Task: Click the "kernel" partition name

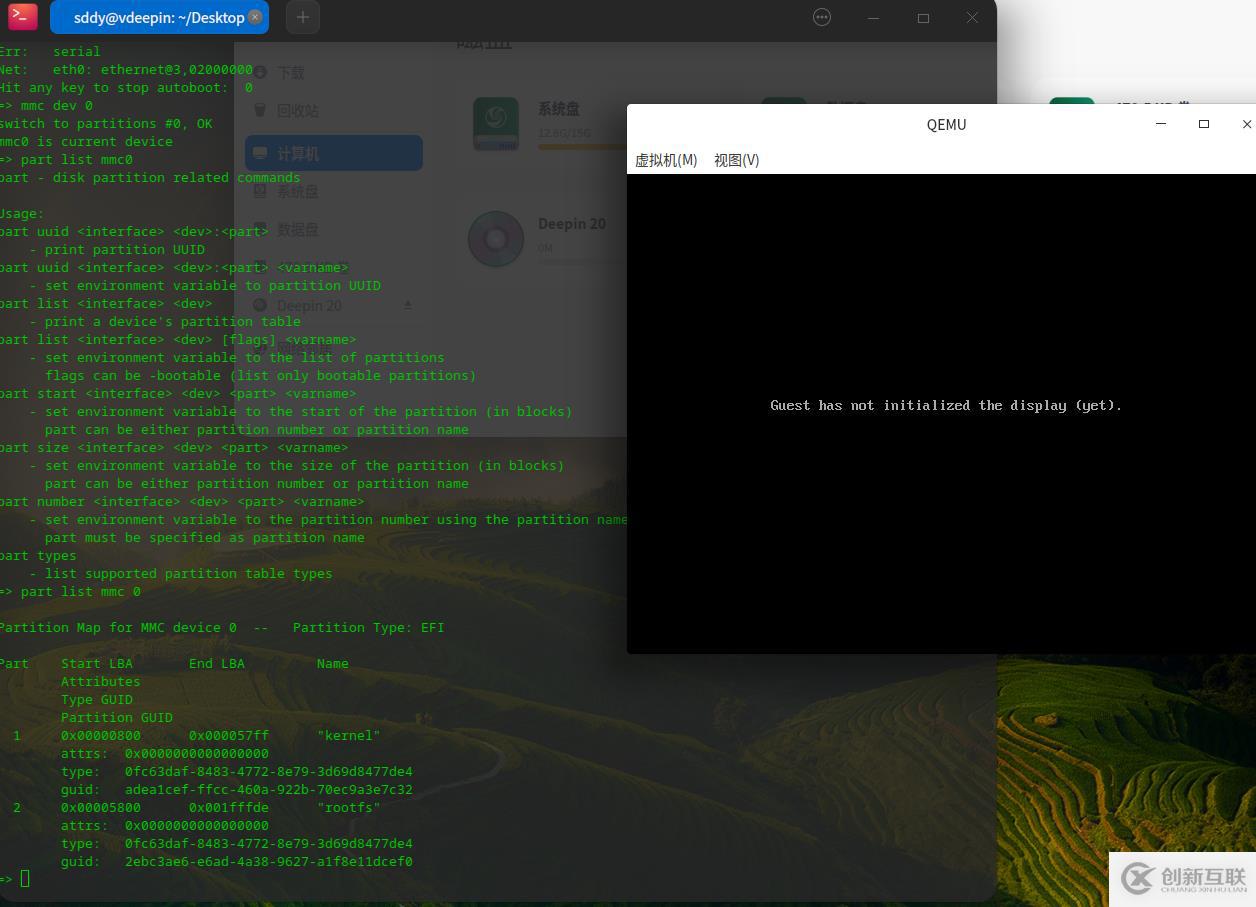Action: (x=349, y=735)
